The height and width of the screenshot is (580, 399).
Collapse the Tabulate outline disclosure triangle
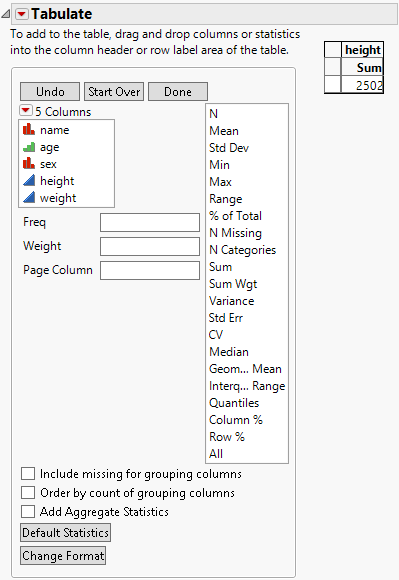6,14
